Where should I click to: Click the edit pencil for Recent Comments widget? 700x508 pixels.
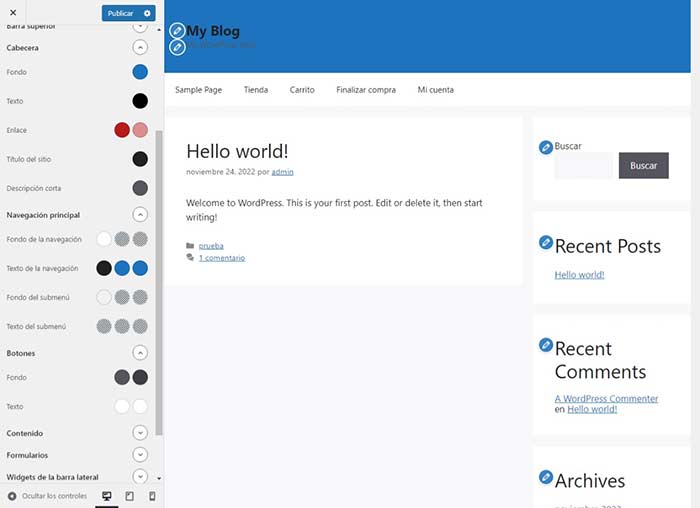pyautogui.click(x=545, y=345)
